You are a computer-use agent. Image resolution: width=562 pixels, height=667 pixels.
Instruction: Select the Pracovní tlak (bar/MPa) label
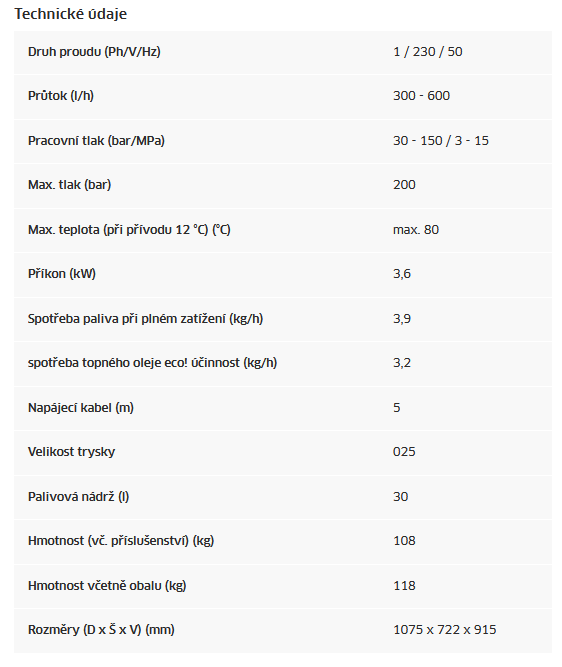click(96, 141)
